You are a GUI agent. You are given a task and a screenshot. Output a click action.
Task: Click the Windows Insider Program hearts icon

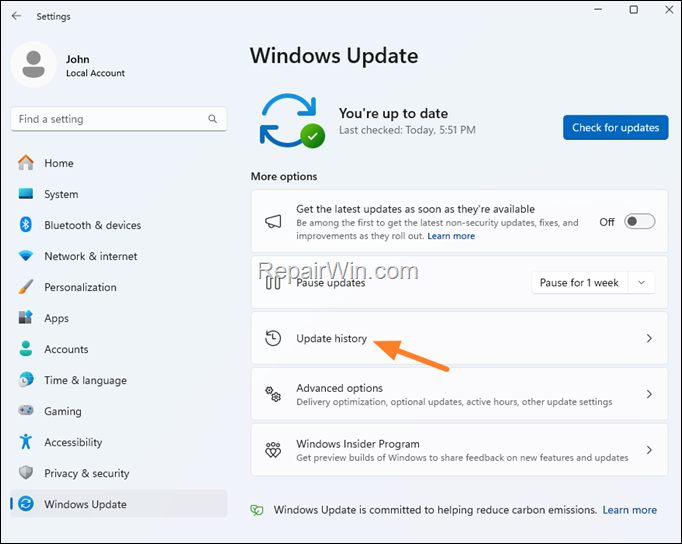coord(273,450)
